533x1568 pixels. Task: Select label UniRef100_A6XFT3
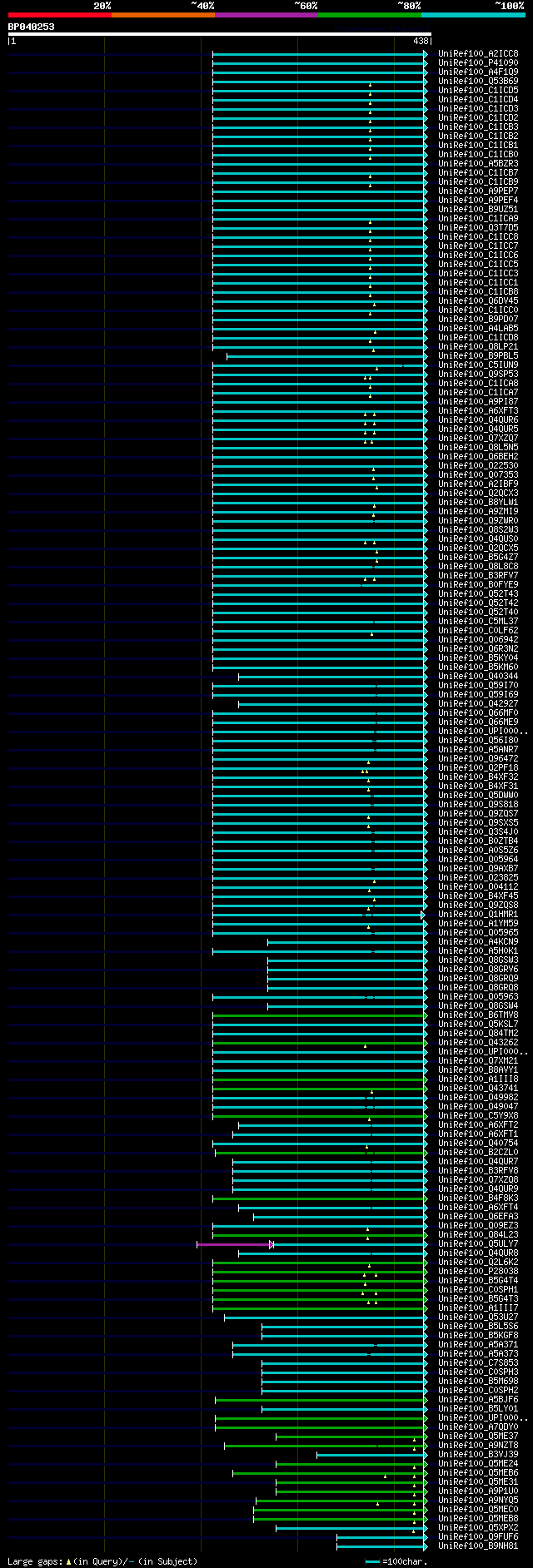(x=478, y=410)
